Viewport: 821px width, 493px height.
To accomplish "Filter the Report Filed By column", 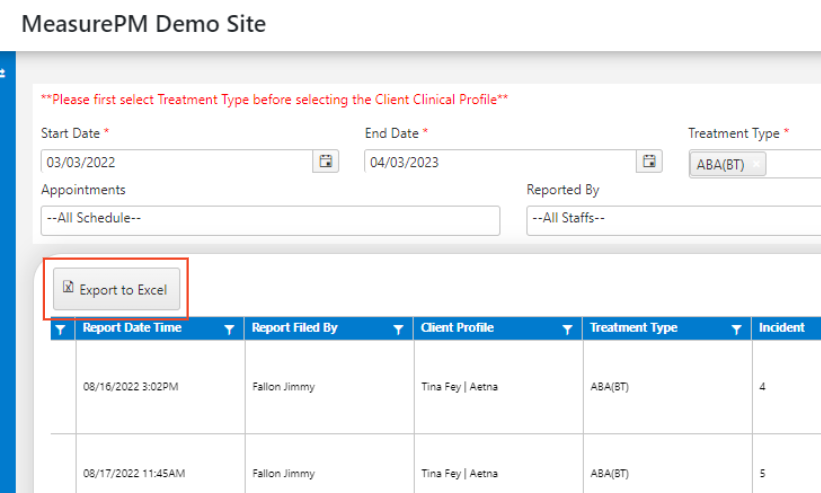I will pos(398,329).
